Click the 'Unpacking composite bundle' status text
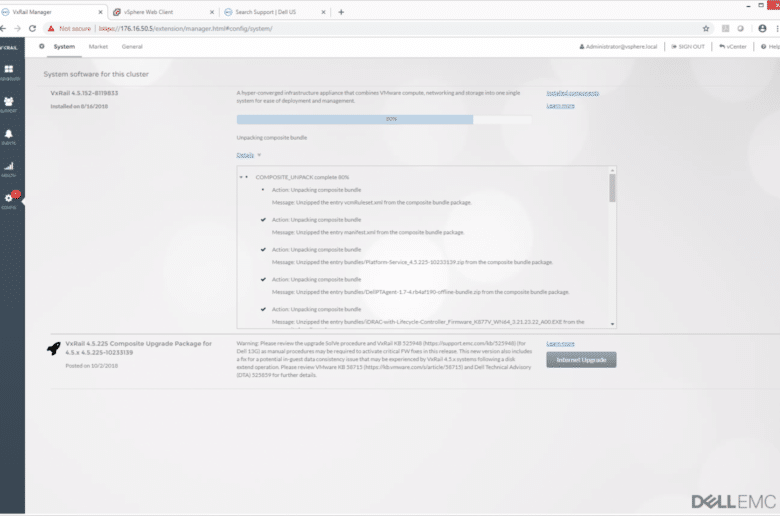The width and height of the screenshot is (780, 516). click(x=272, y=137)
